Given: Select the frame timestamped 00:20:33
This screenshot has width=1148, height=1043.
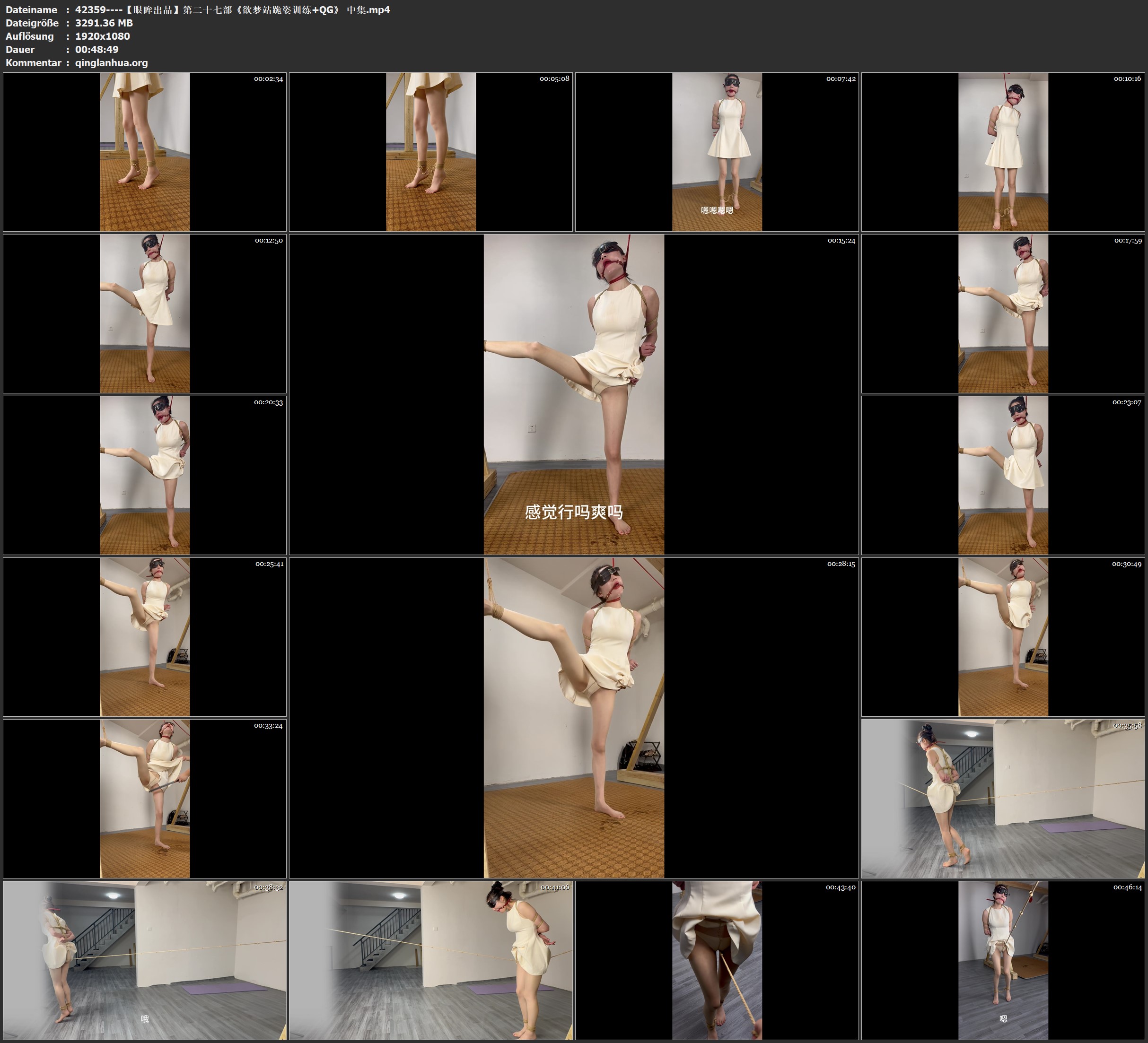Looking at the screenshot, I should (145, 475).
